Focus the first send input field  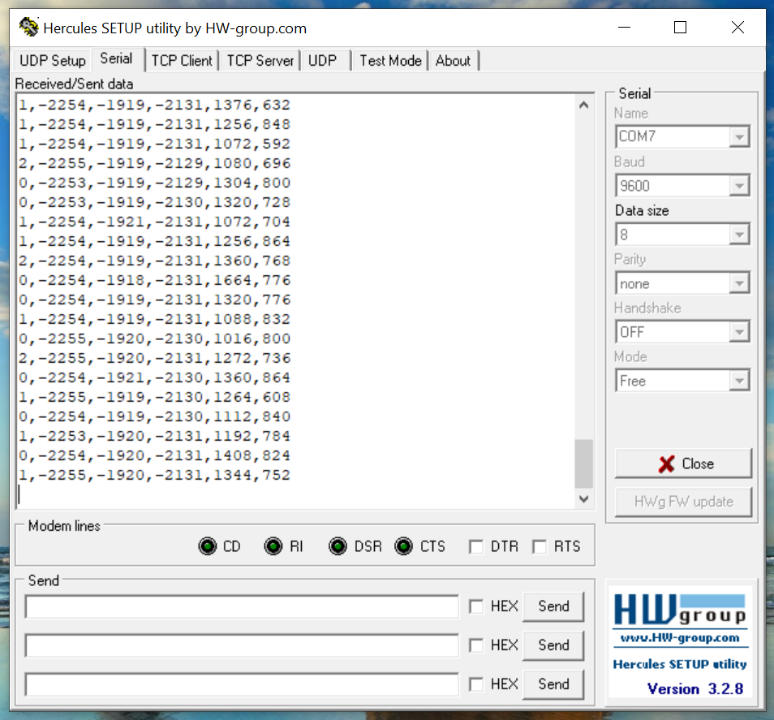[x=242, y=606]
